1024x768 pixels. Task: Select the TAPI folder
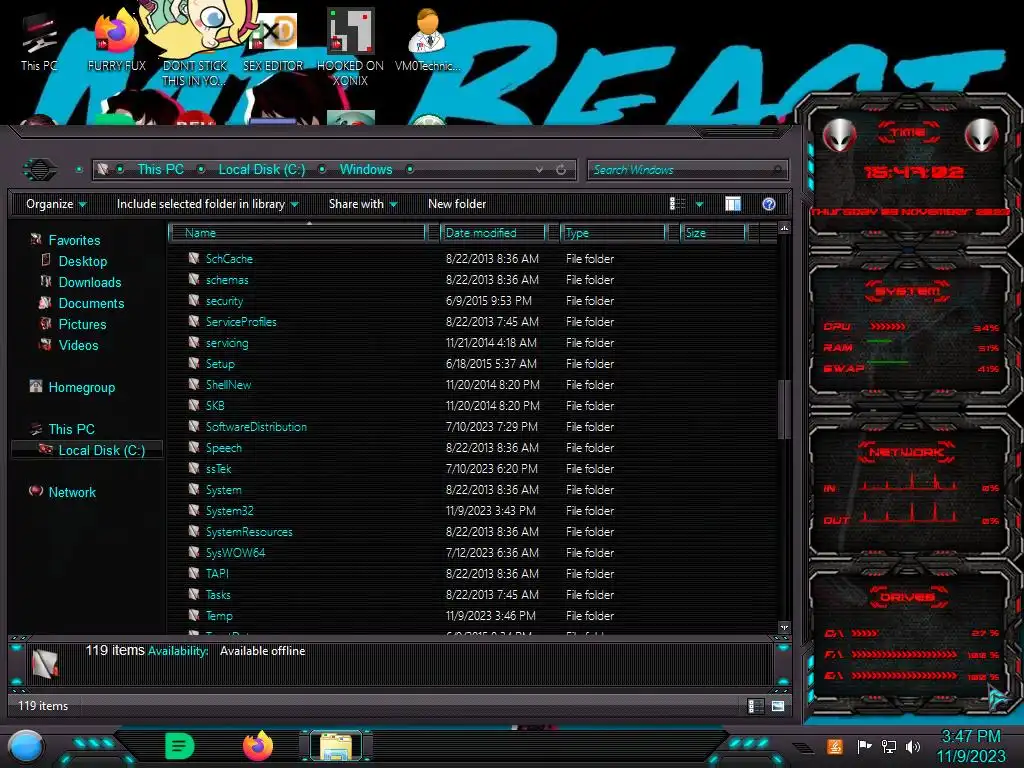[x=217, y=573]
